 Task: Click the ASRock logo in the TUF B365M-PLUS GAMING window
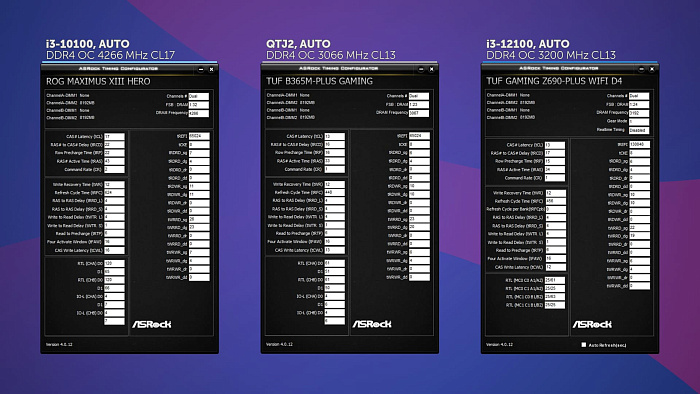(371, 324)
